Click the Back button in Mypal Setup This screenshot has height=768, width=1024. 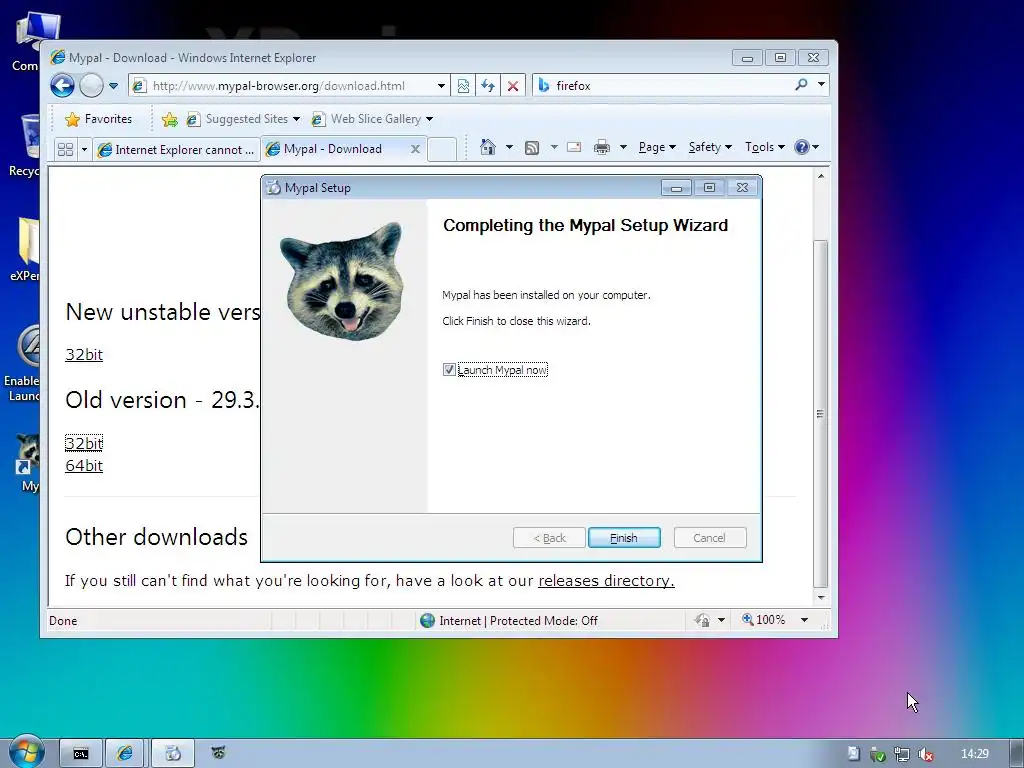coord(549,537)
